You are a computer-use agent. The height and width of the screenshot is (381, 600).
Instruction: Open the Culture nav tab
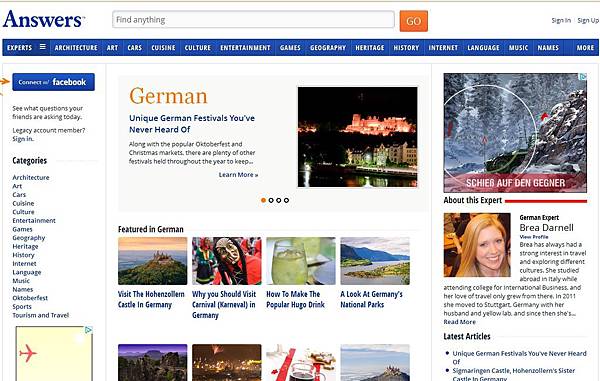[198, 47]
